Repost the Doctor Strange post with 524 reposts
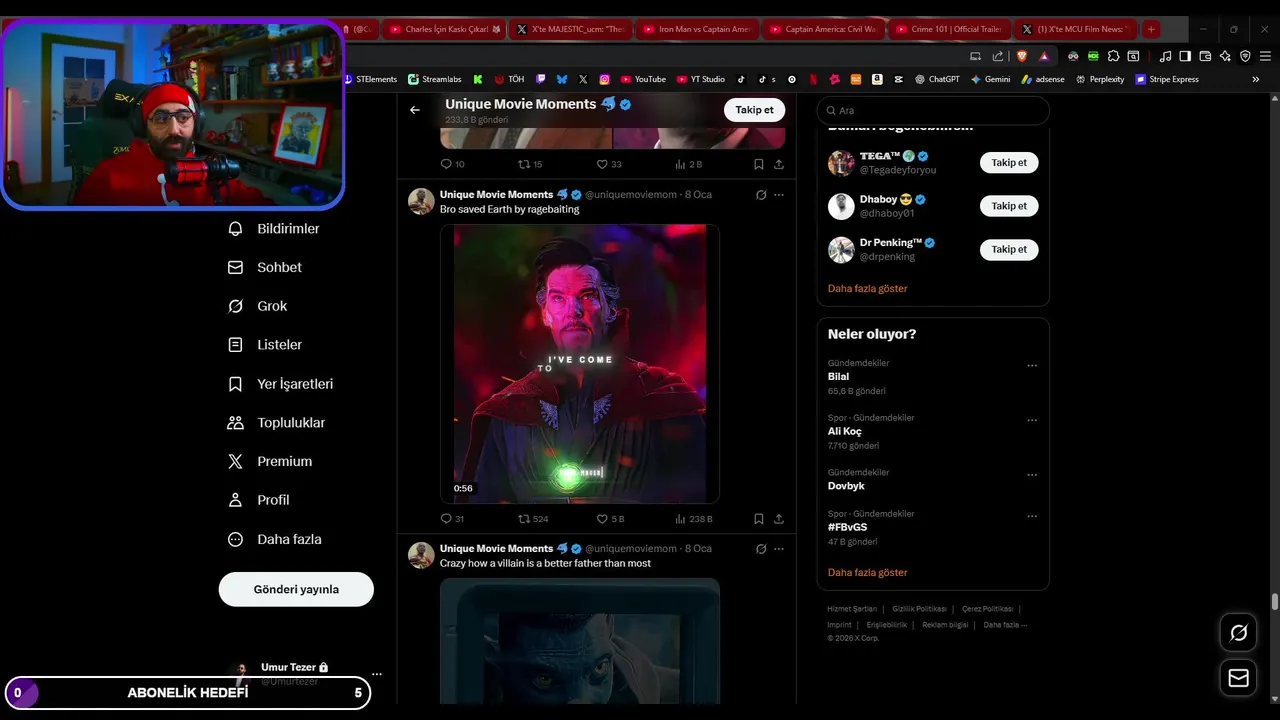This screenshot has height=720, width=1280. [533, 519]
